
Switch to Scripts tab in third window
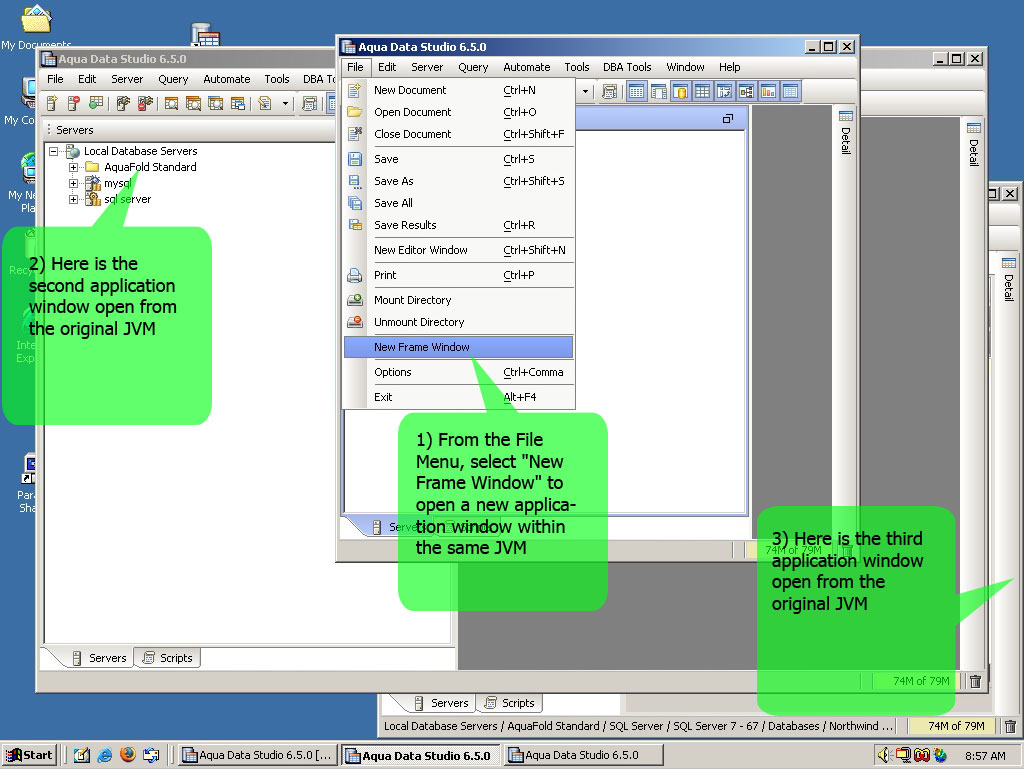point(511,703)
